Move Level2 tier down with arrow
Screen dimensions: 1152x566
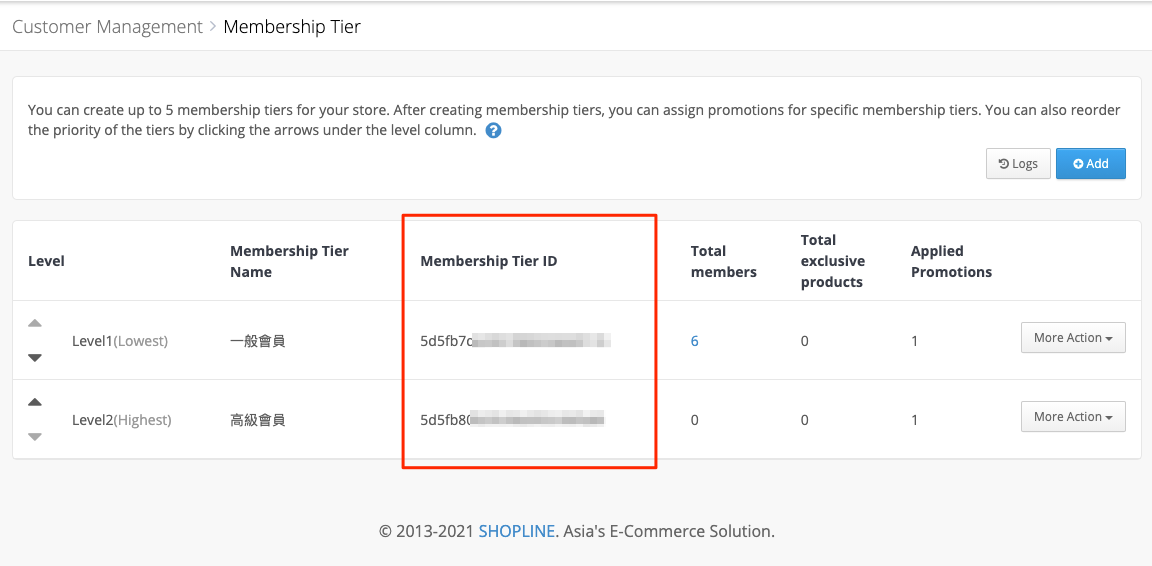tap(35, 437)
